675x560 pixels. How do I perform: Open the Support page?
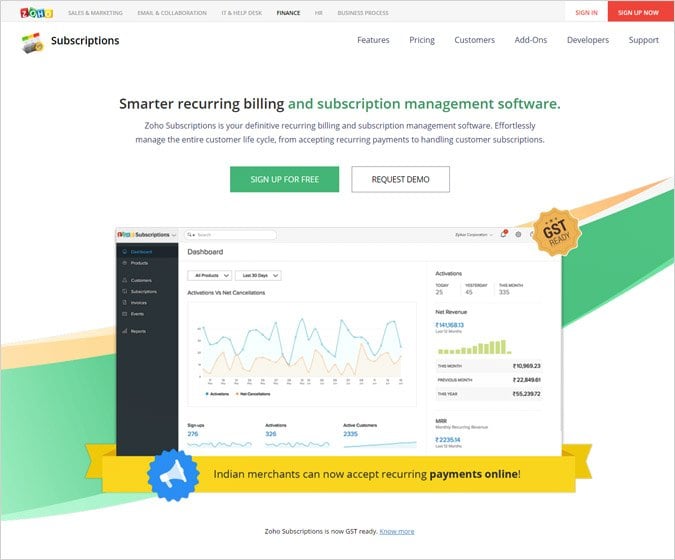tap(644, 40)
